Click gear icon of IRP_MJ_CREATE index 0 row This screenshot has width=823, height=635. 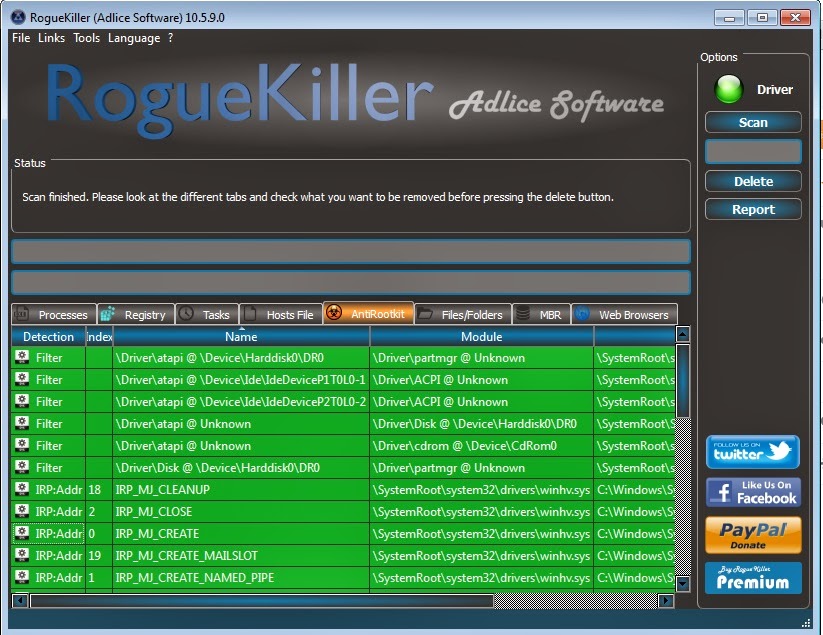coord(22,533)
